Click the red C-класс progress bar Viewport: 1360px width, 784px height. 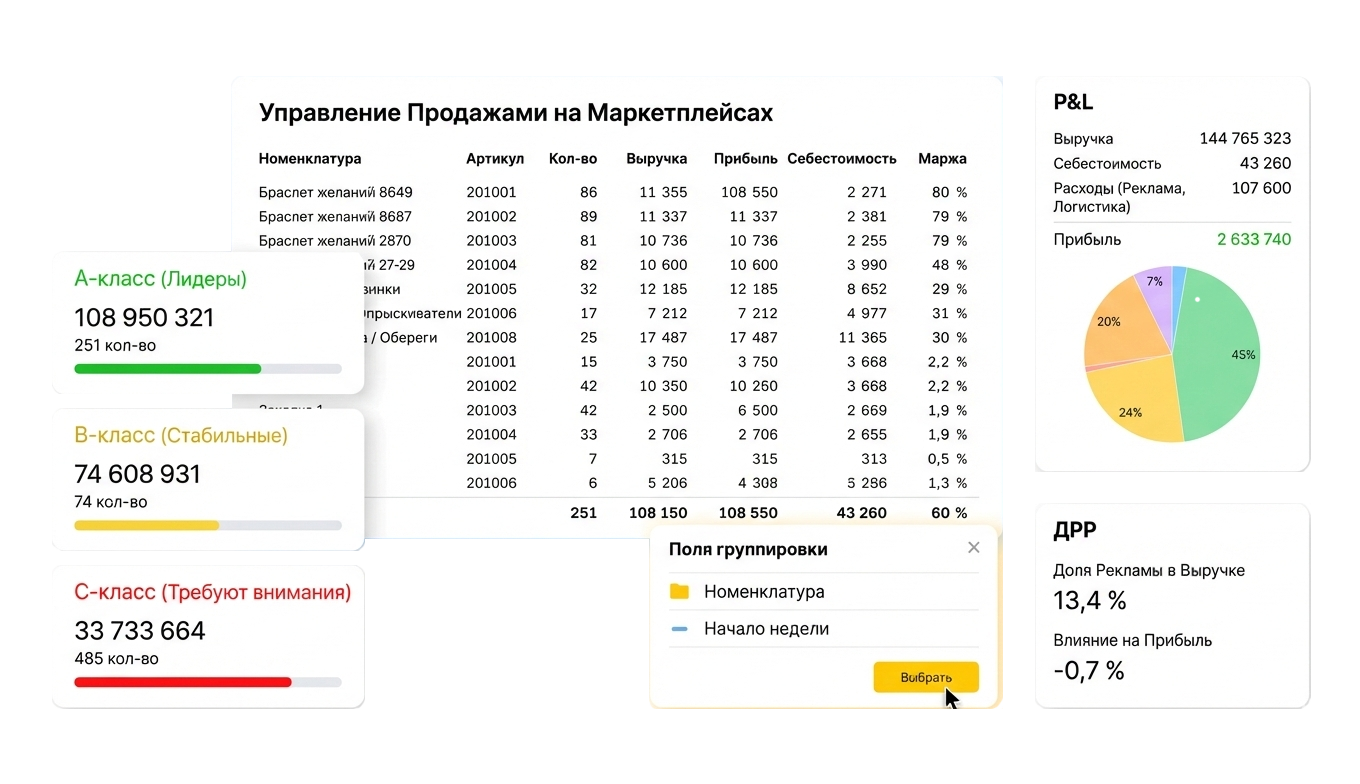tap(182, 682)
